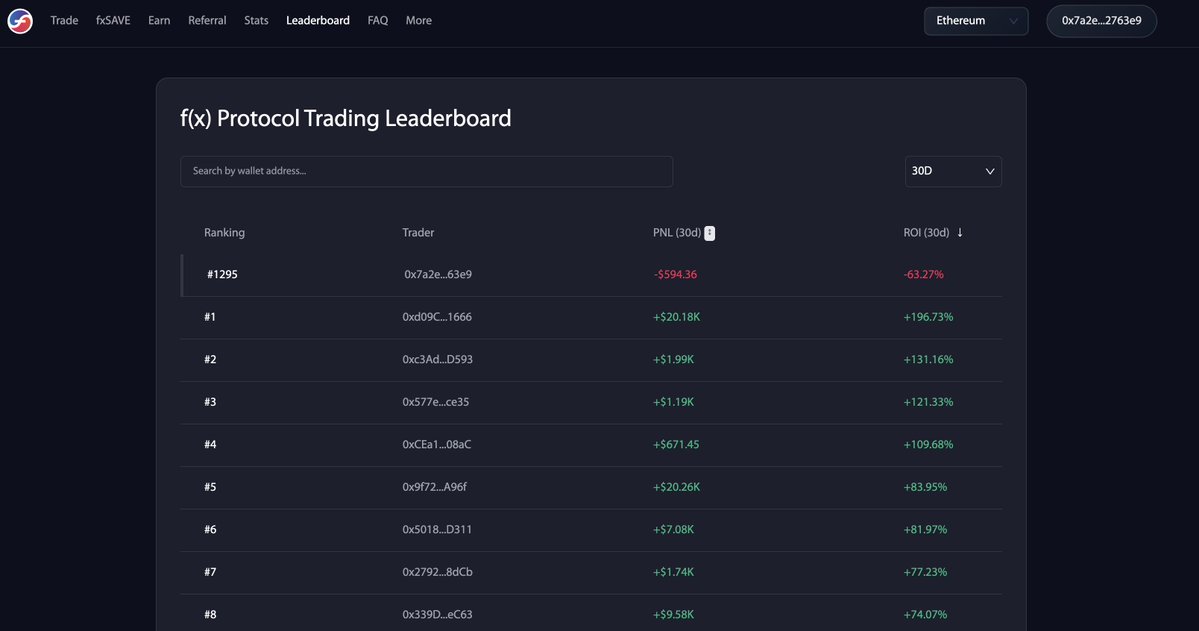Click the f(x) Protocol logo icon
Screen dimensions: 1199x631
pyautogui.click(x=20, y=21)
